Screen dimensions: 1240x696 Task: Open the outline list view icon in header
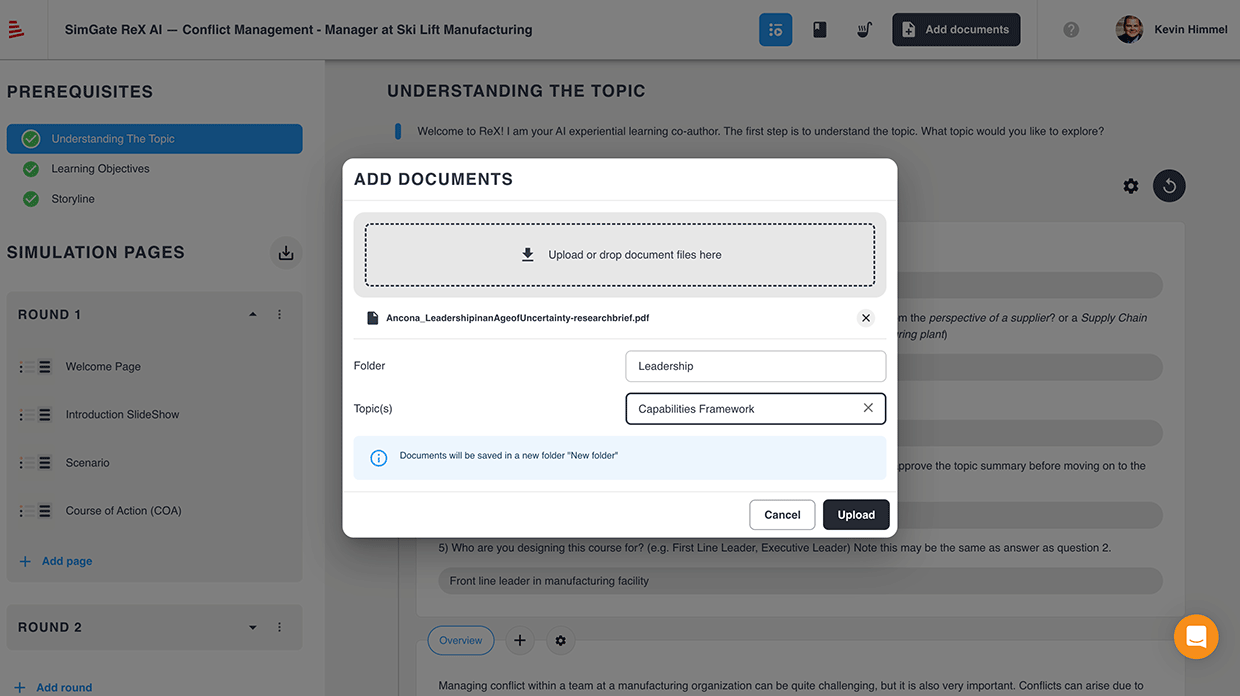pyautogui.click(x=775, y=30)
